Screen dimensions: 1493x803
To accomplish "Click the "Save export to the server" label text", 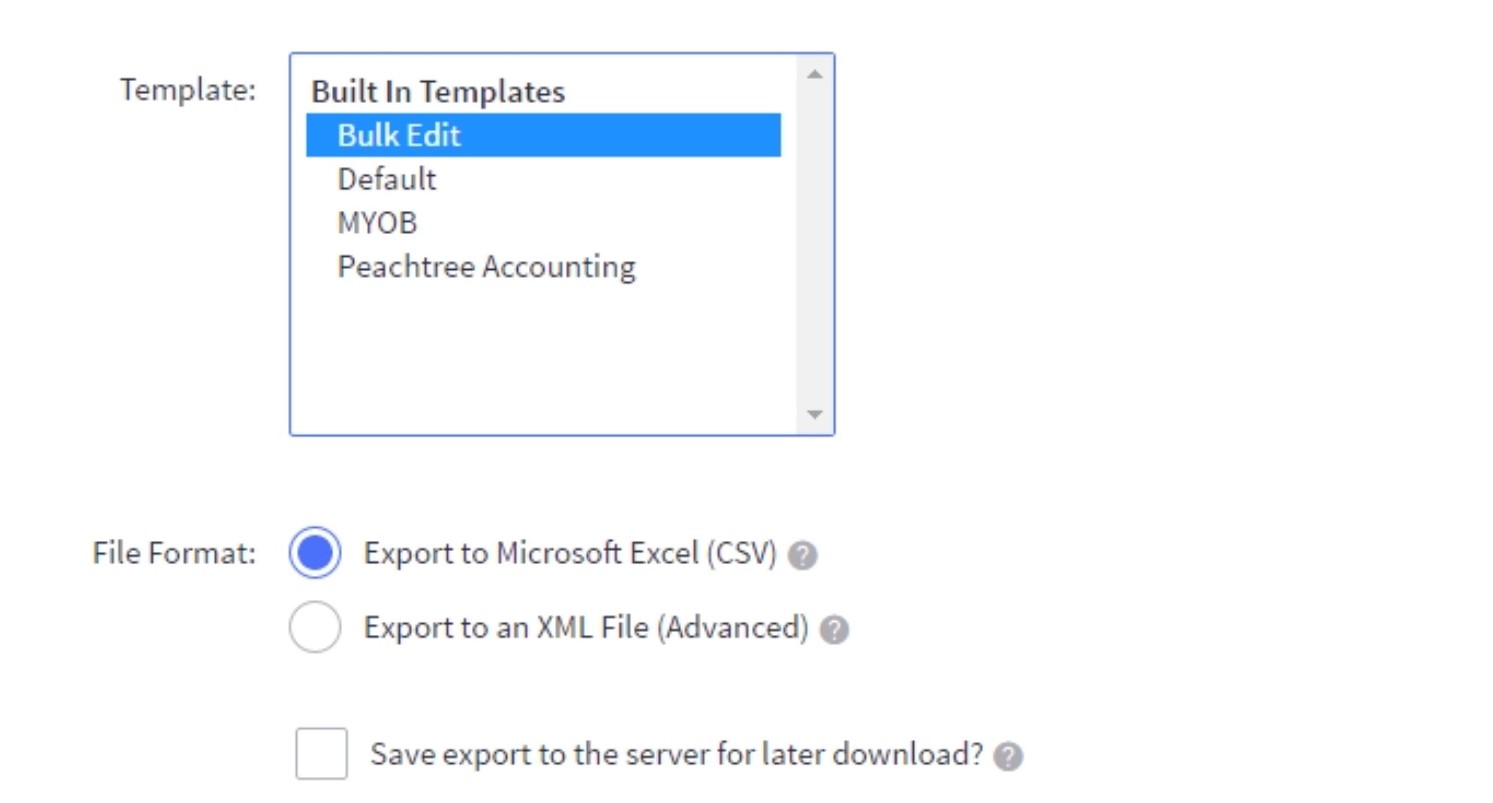I will click(x=677, y=754).
